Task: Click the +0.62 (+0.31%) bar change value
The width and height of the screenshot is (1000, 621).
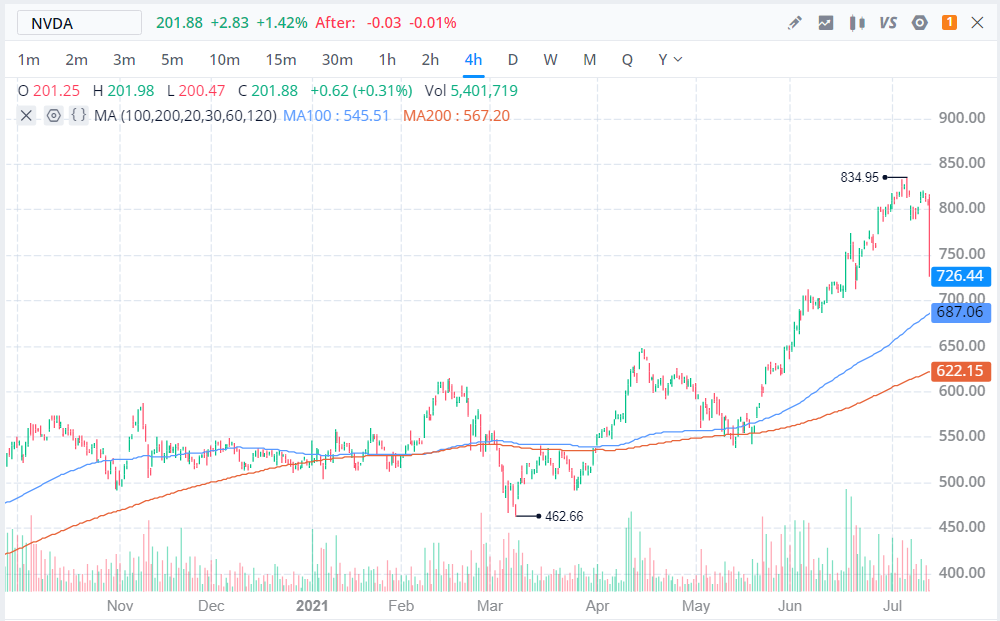Action: [362, 91]
